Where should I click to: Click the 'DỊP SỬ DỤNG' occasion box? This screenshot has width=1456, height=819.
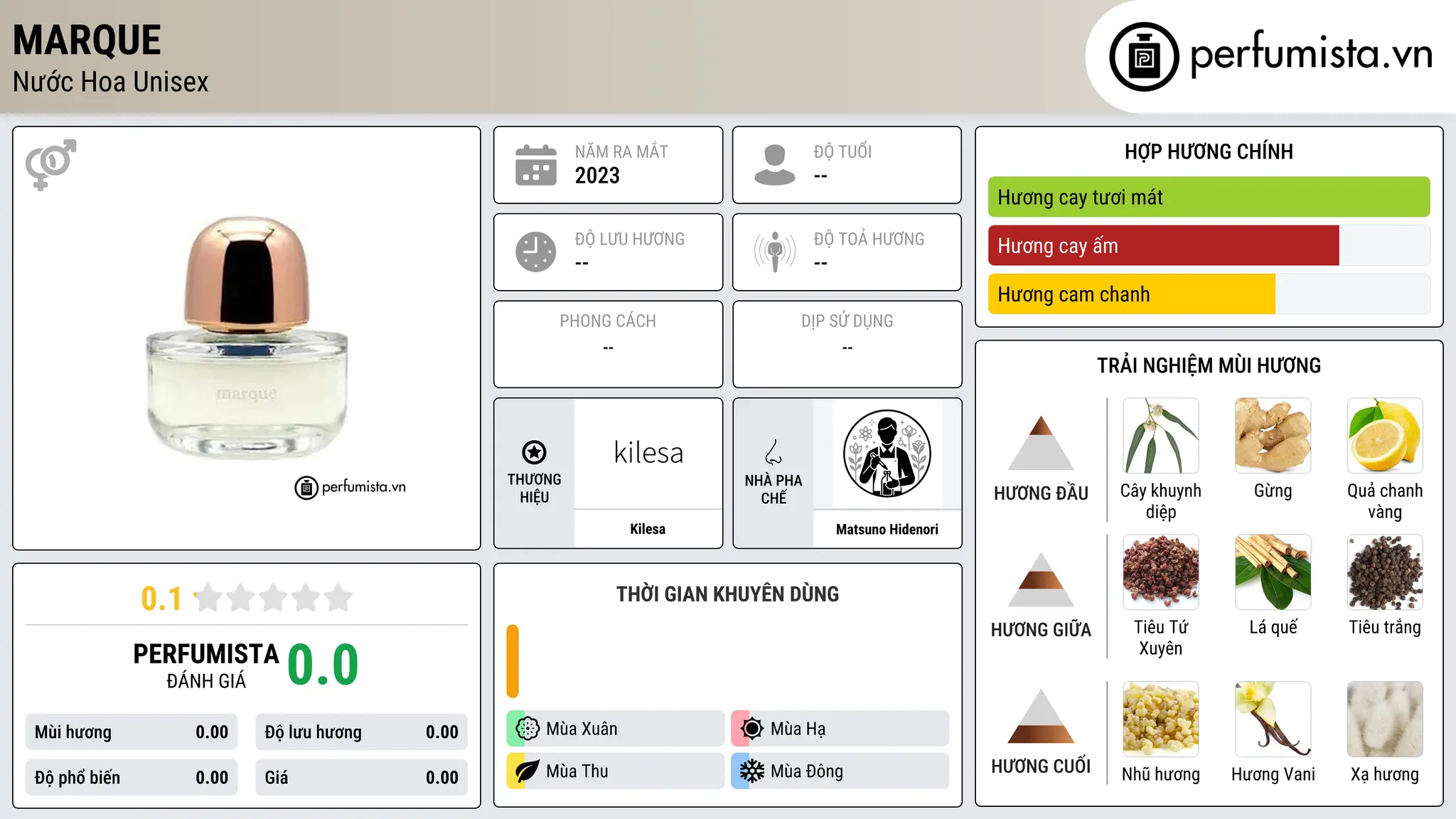pyautogui.click(x=847, y=344)
